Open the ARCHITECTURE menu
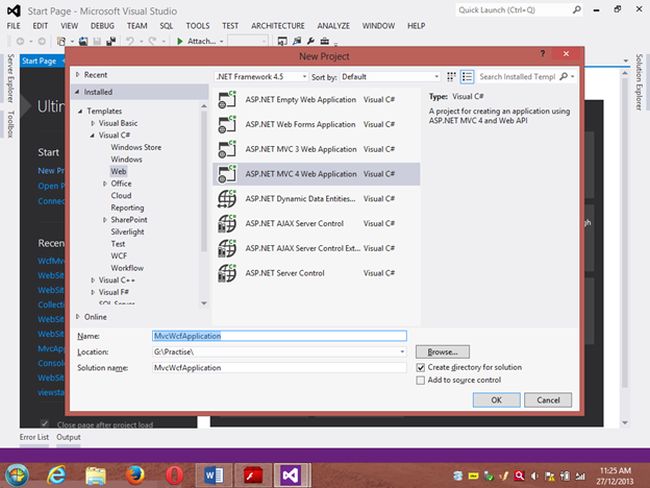This screenshot has height=488, width=650. click(278, 26)
